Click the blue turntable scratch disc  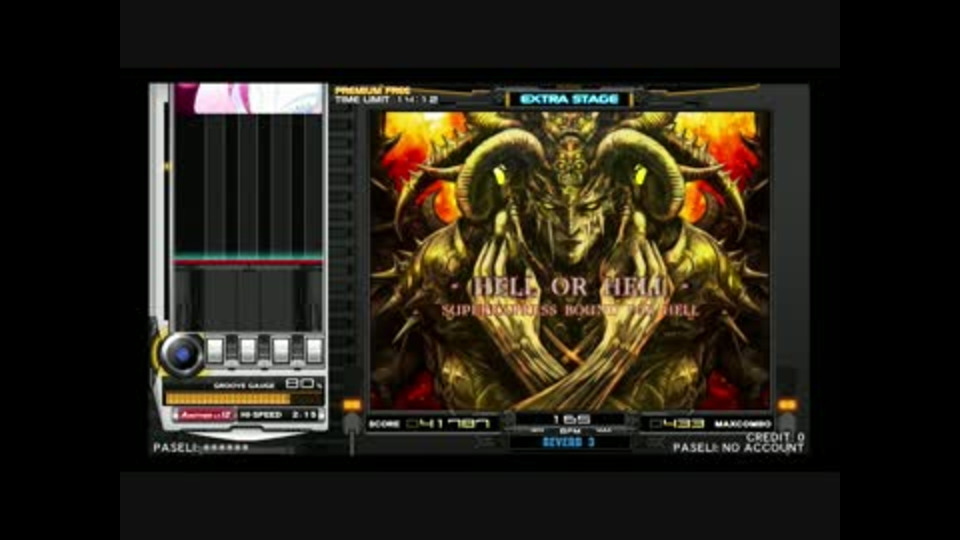point(181,354)
